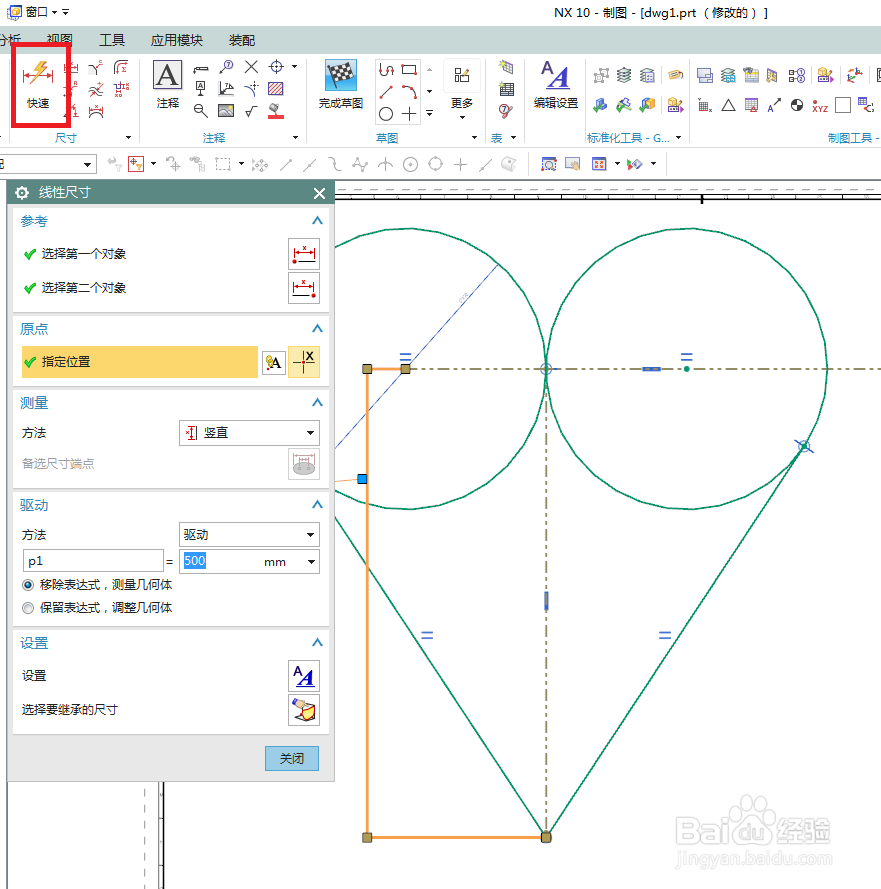Screen dimensions: 881x889
Task: Open the 应用模块 menu
Action: tap(176, 40)
